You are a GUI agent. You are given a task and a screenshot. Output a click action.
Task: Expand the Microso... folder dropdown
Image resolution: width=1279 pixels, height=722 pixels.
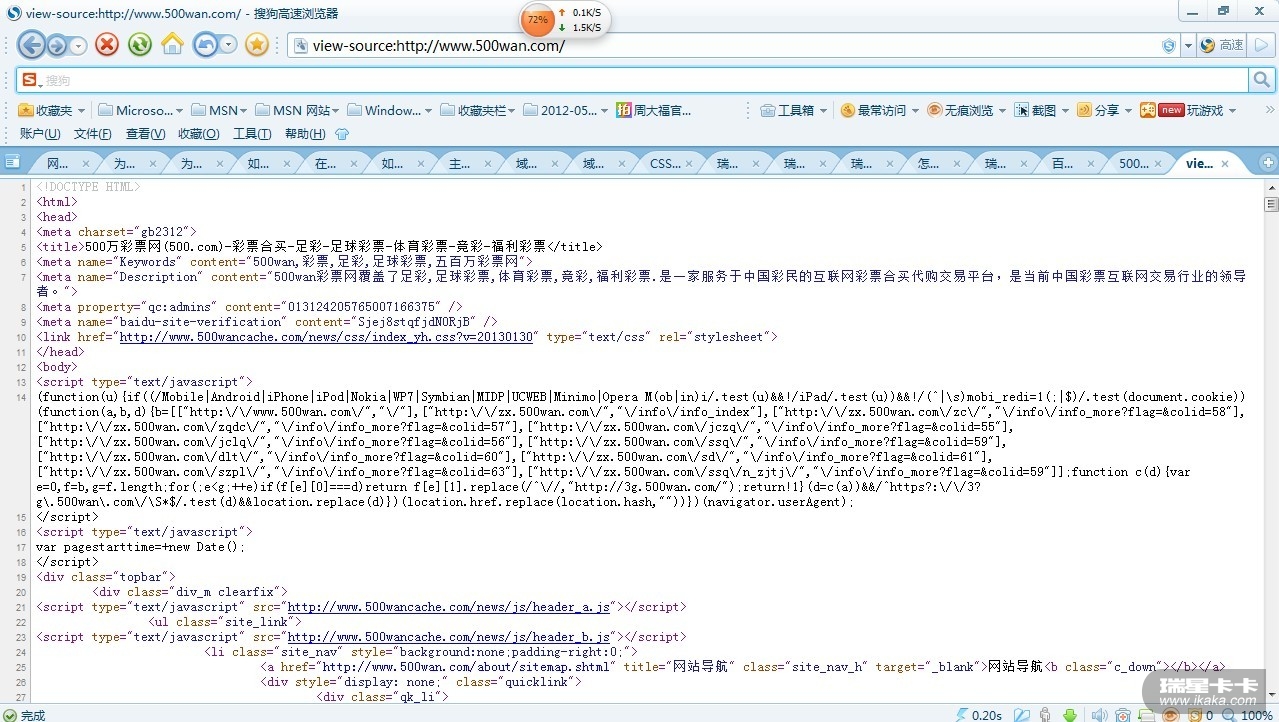click(x=179, y=111)
